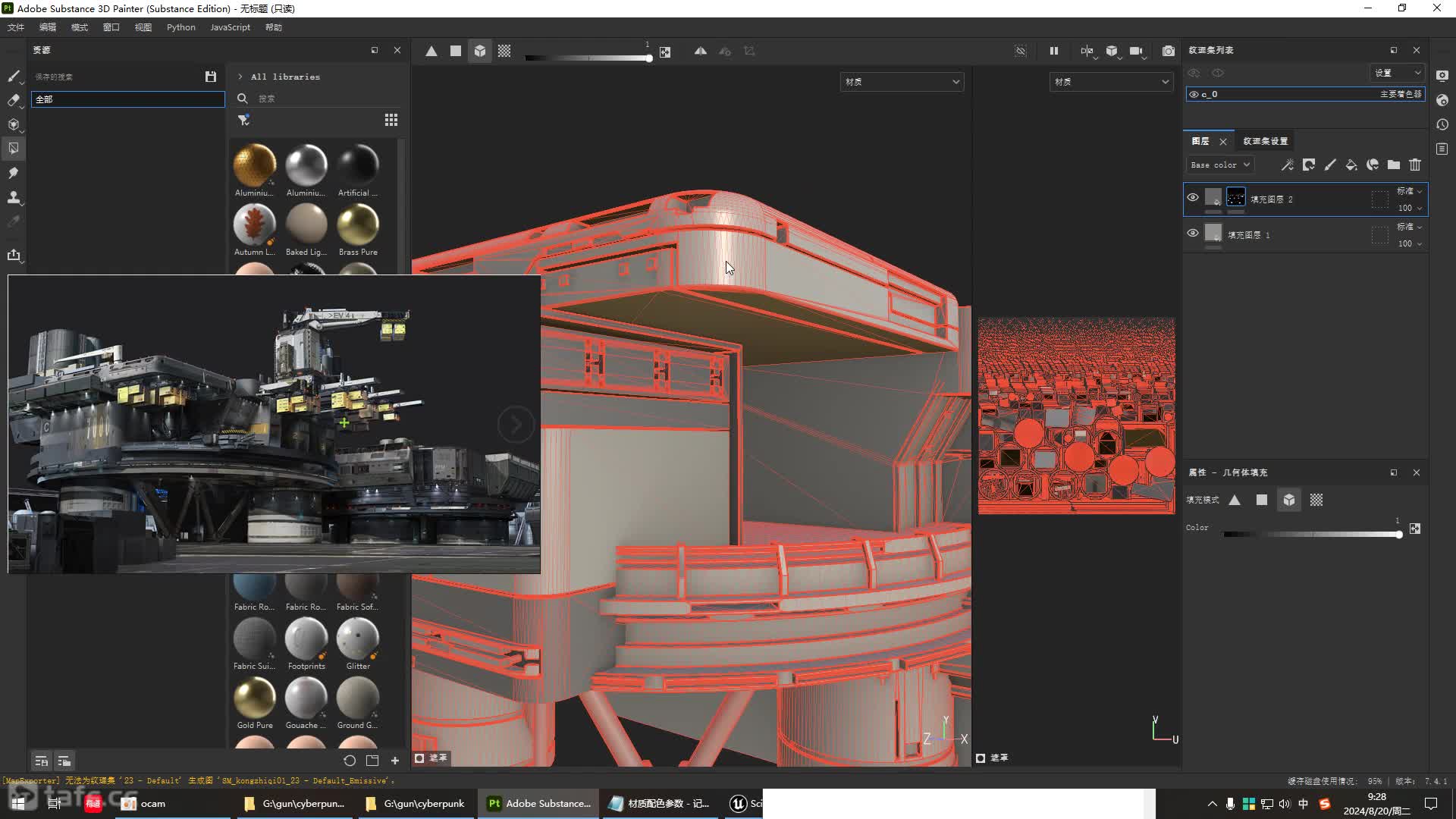
Task: Open the 3D viewport 材质 dropdown
Action: (902, 82)
